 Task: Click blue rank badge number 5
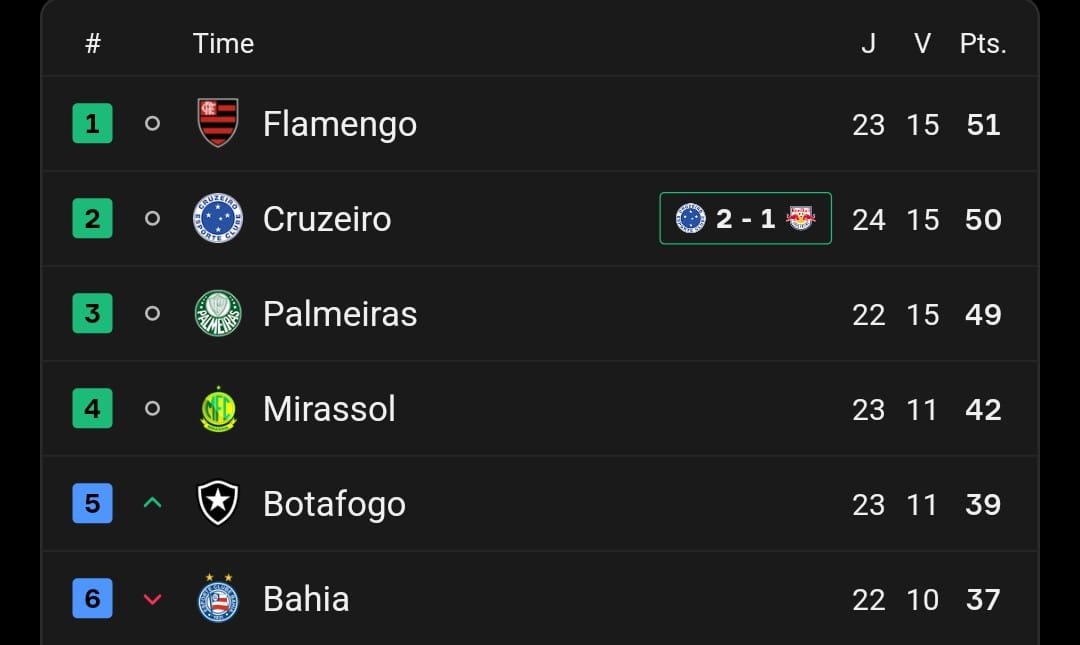(x=92, y=503)
